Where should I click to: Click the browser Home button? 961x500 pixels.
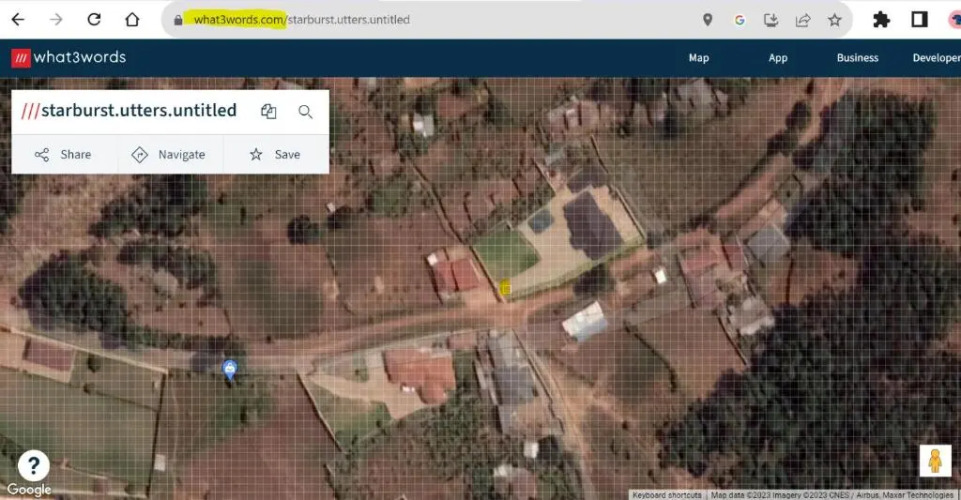(x=132, y=19)
